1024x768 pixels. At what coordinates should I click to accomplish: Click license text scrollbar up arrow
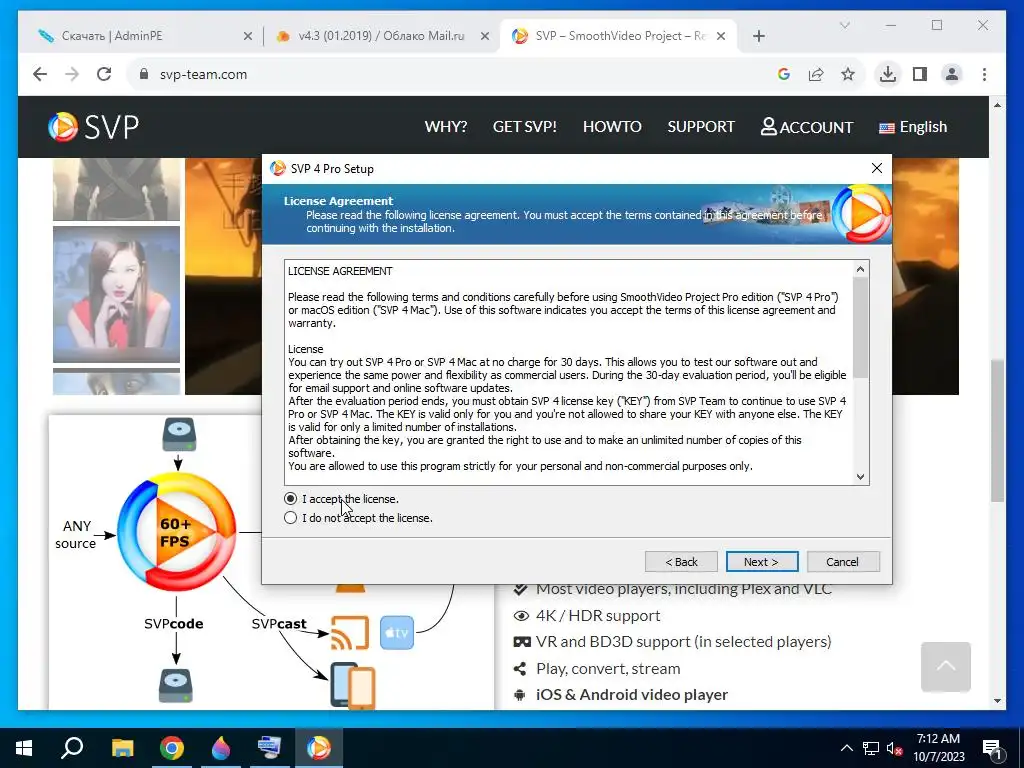861,269
